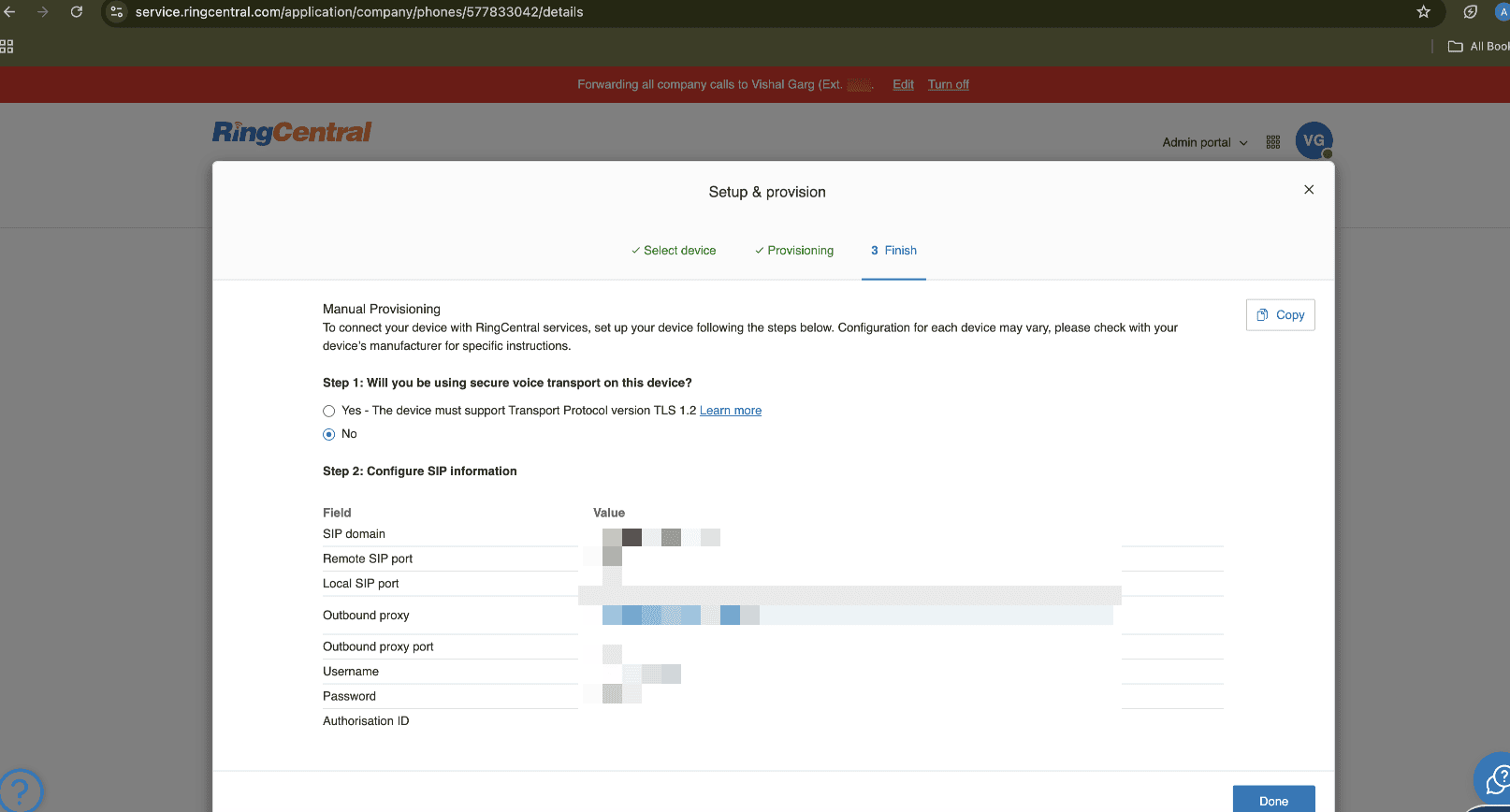Select Yes for secure voice transport
The width and height of the screenshot is (1510, 812).
tap(329, 411)
